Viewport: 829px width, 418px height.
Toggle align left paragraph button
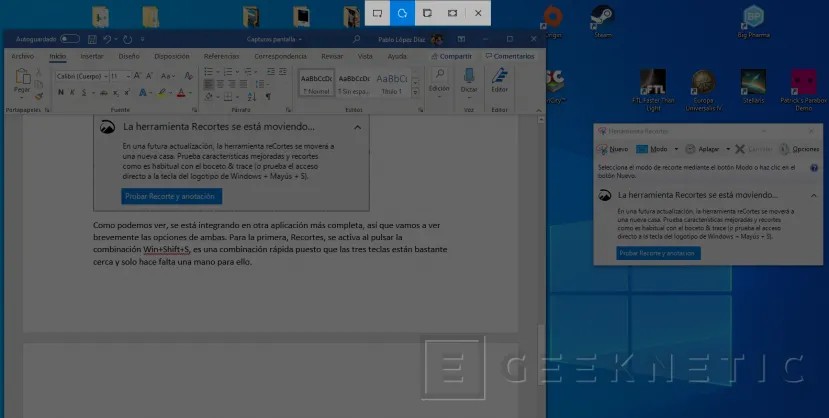[x=209, y=84]
